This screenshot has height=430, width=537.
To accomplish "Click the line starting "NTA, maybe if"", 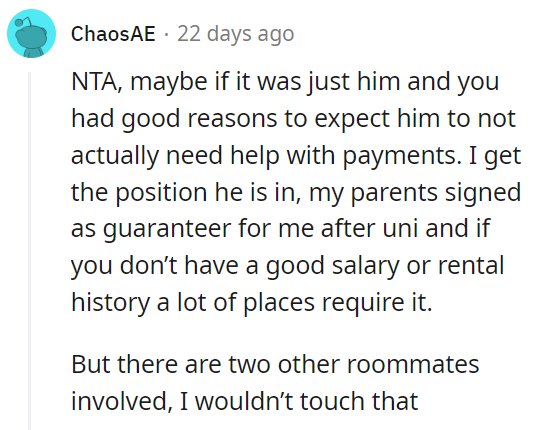I will tap(285, 82).
